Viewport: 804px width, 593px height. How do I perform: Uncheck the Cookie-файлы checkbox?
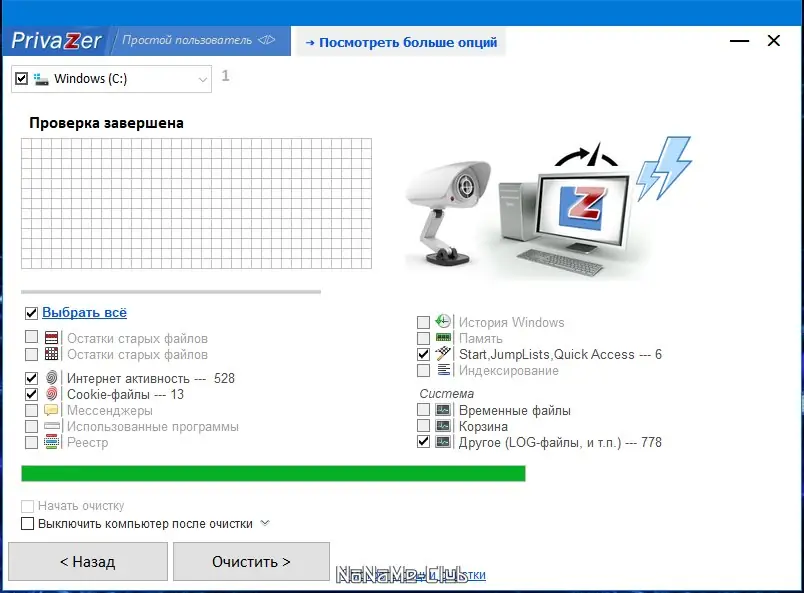[x=31, y=394]
